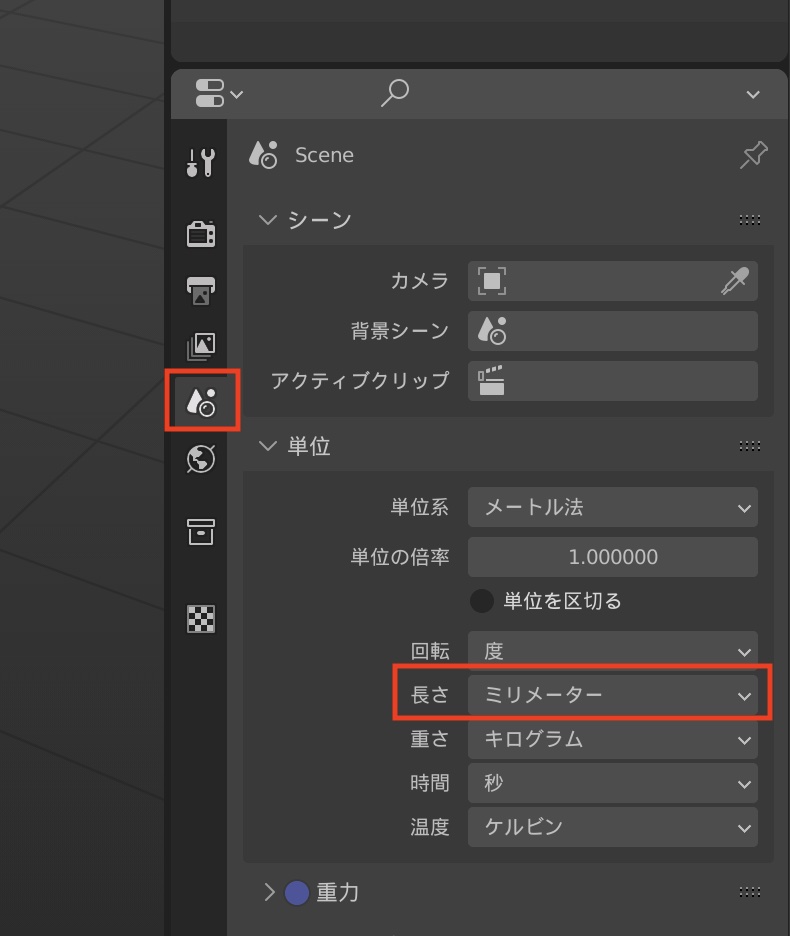Toggle the 単位を区切る option

click(483, 601)
